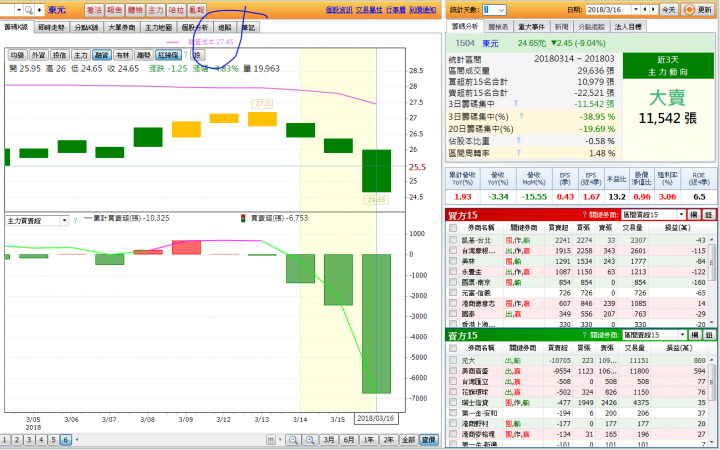Open the 日期 date picker dropdown
The height and width of the screenshot is (450, 720).
[x=636, y=10]
